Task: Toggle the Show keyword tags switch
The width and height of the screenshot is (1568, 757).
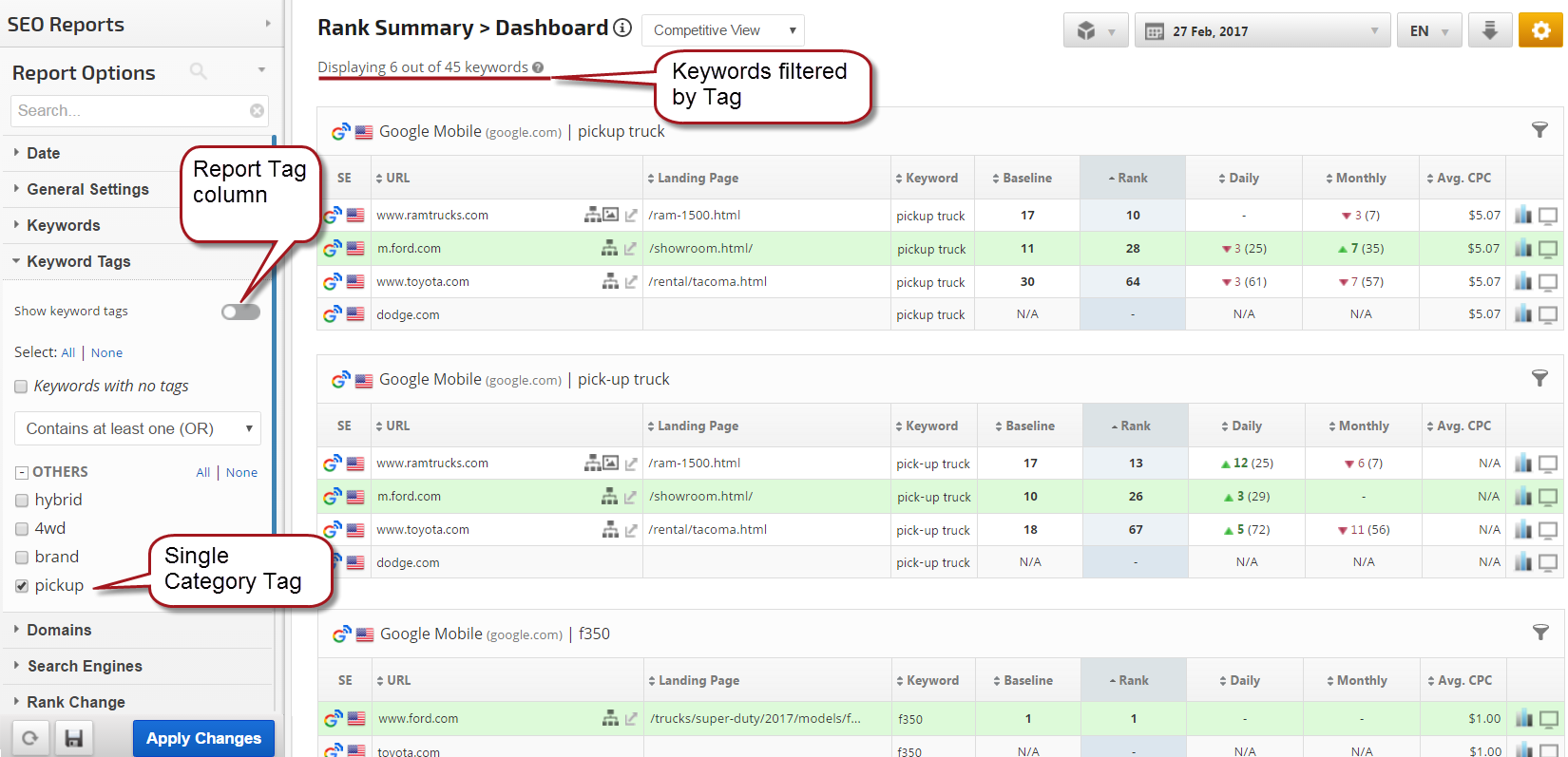Action: pyautogui.click(x=240, y=312)
